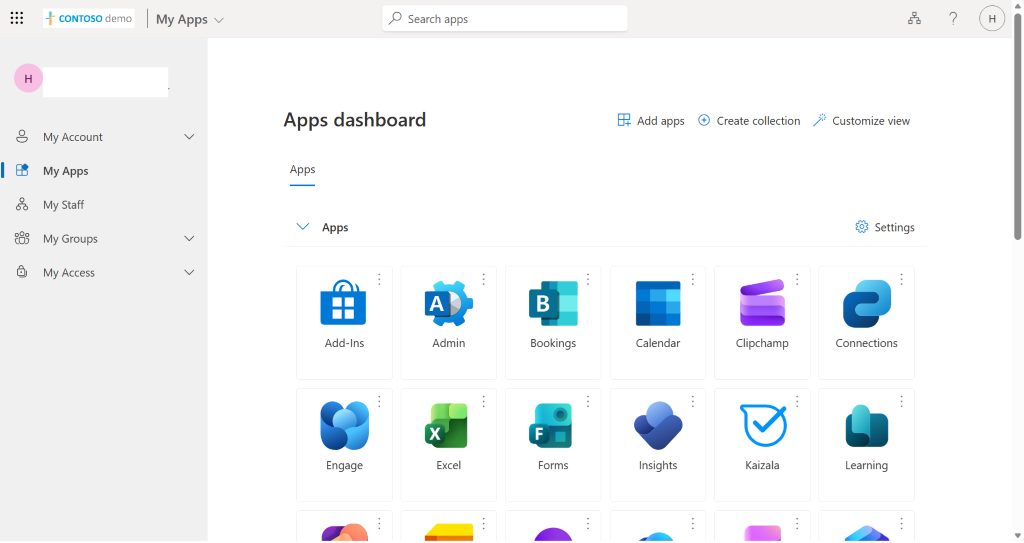
Task: Click the pink profile avatar in sidebar
Action: pyautogui.click(x=28, y=78)
